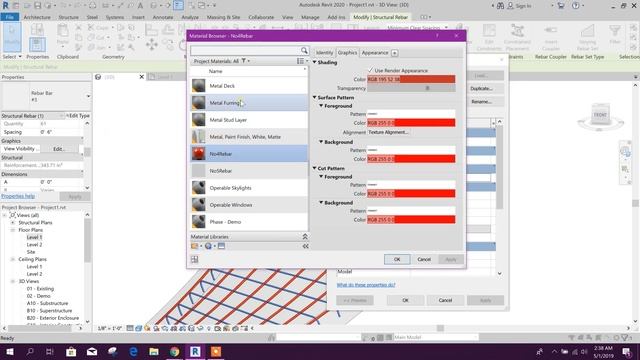640x360 pixels.
Task: Open the File menu tab
Action: coord(10,17)
